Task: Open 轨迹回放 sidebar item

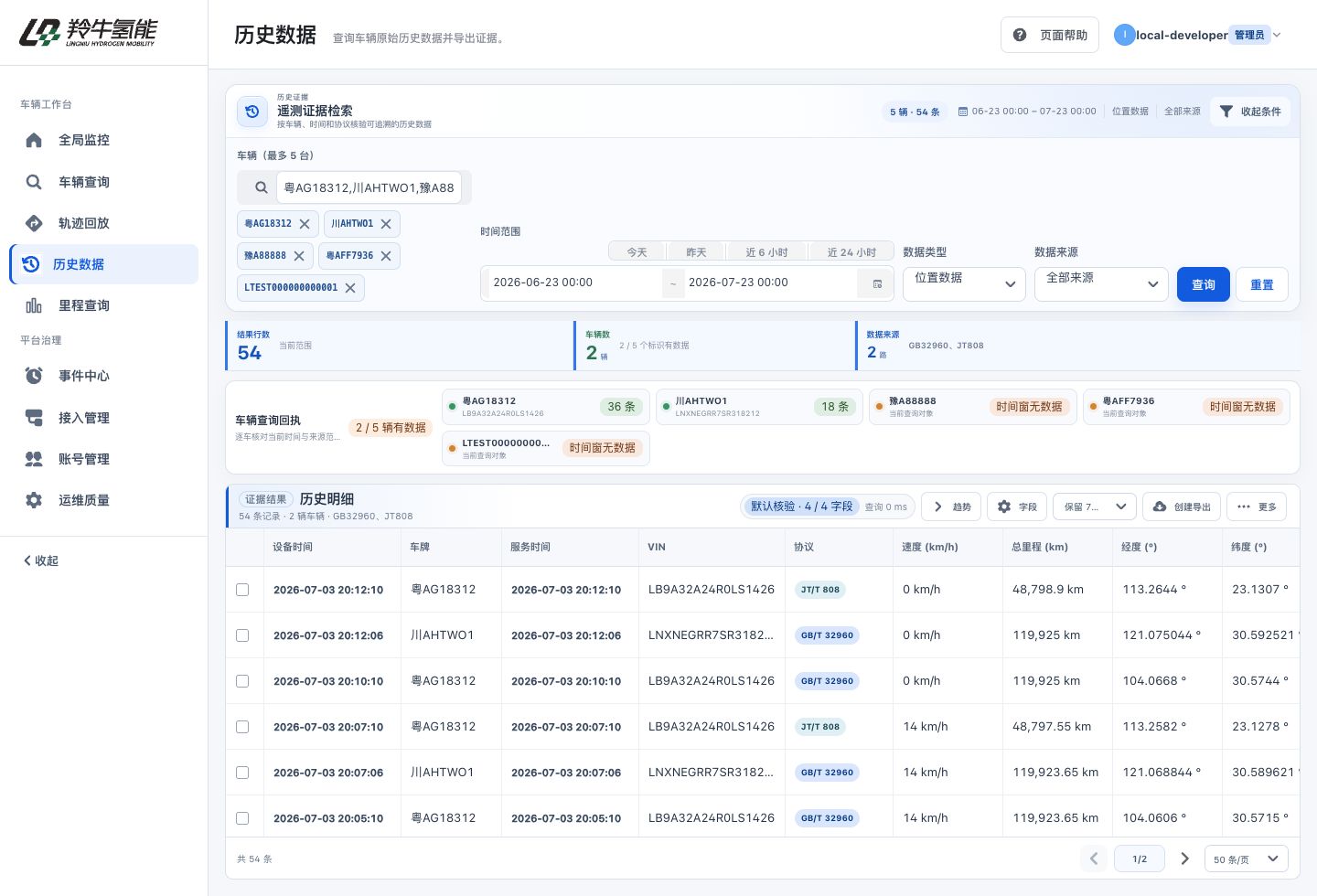Action: click(103, 223)
